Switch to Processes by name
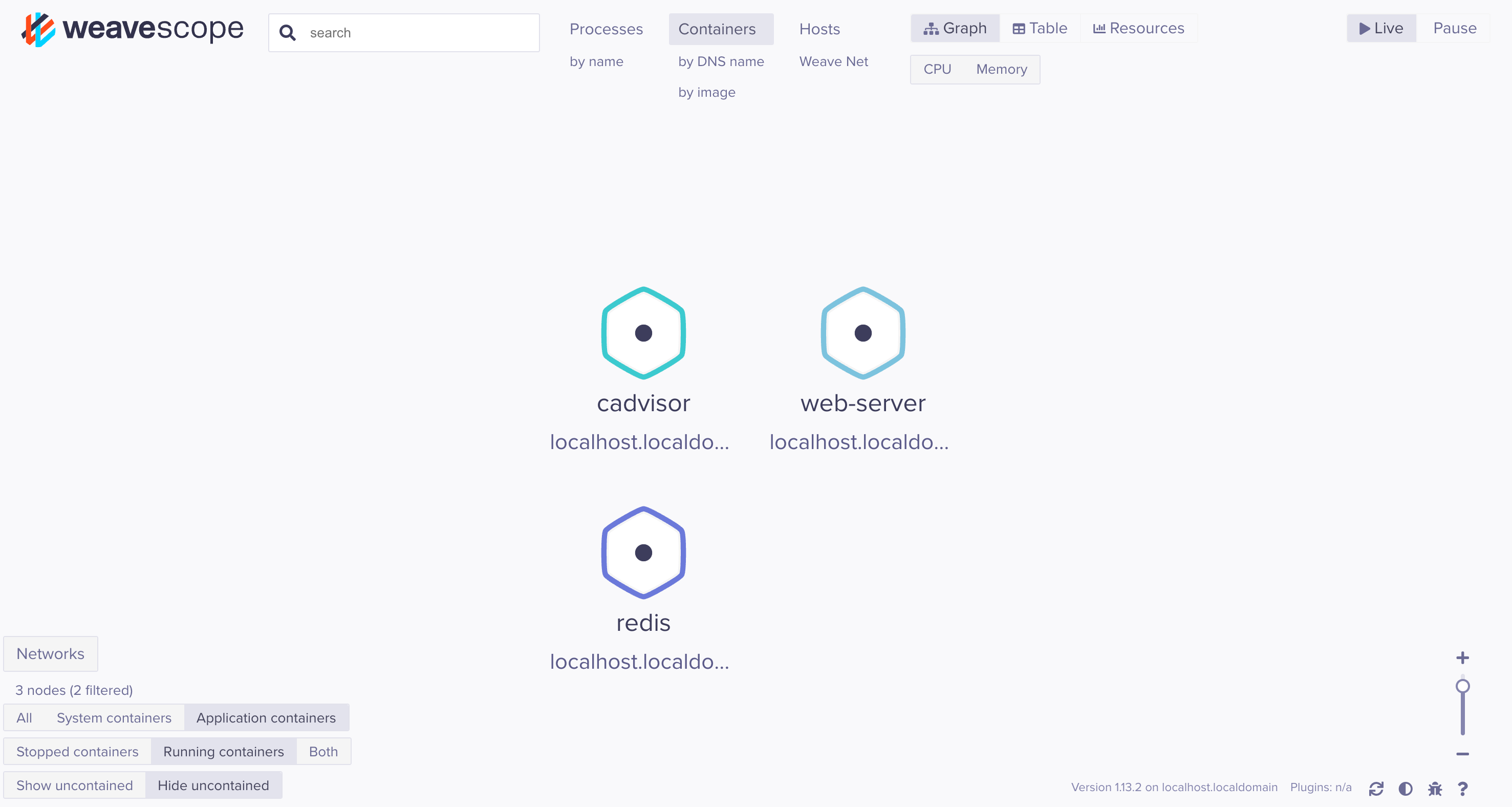Viewport: 1512px width, 807px height. (x=596, y=61)
